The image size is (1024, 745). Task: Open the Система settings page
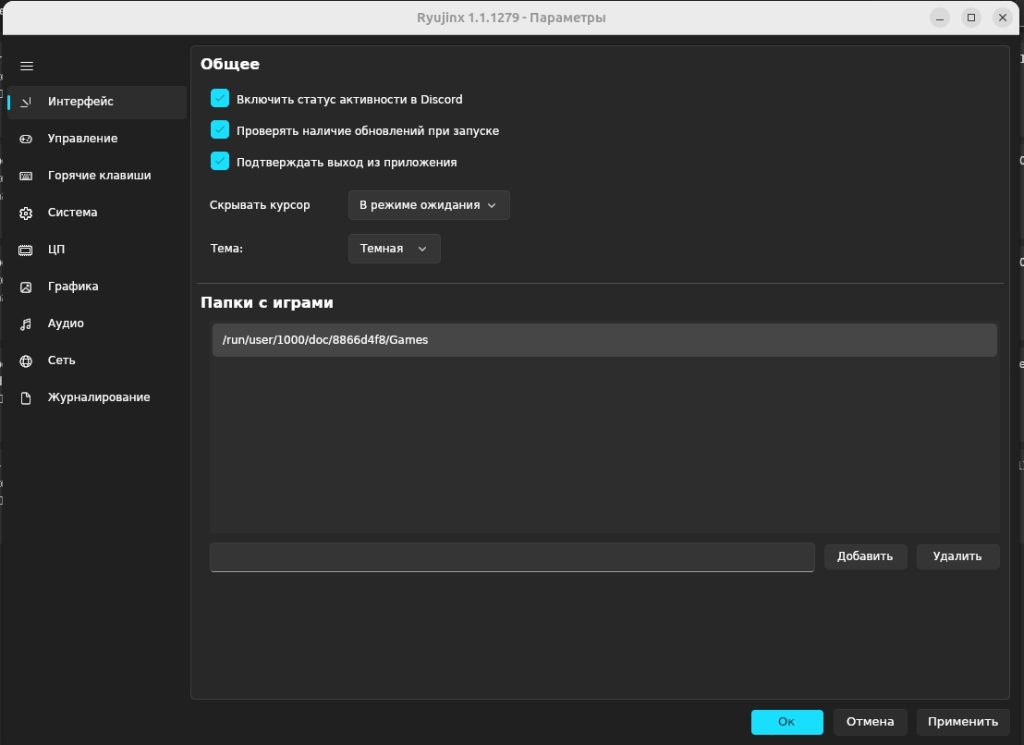click(x=97, y=213)
